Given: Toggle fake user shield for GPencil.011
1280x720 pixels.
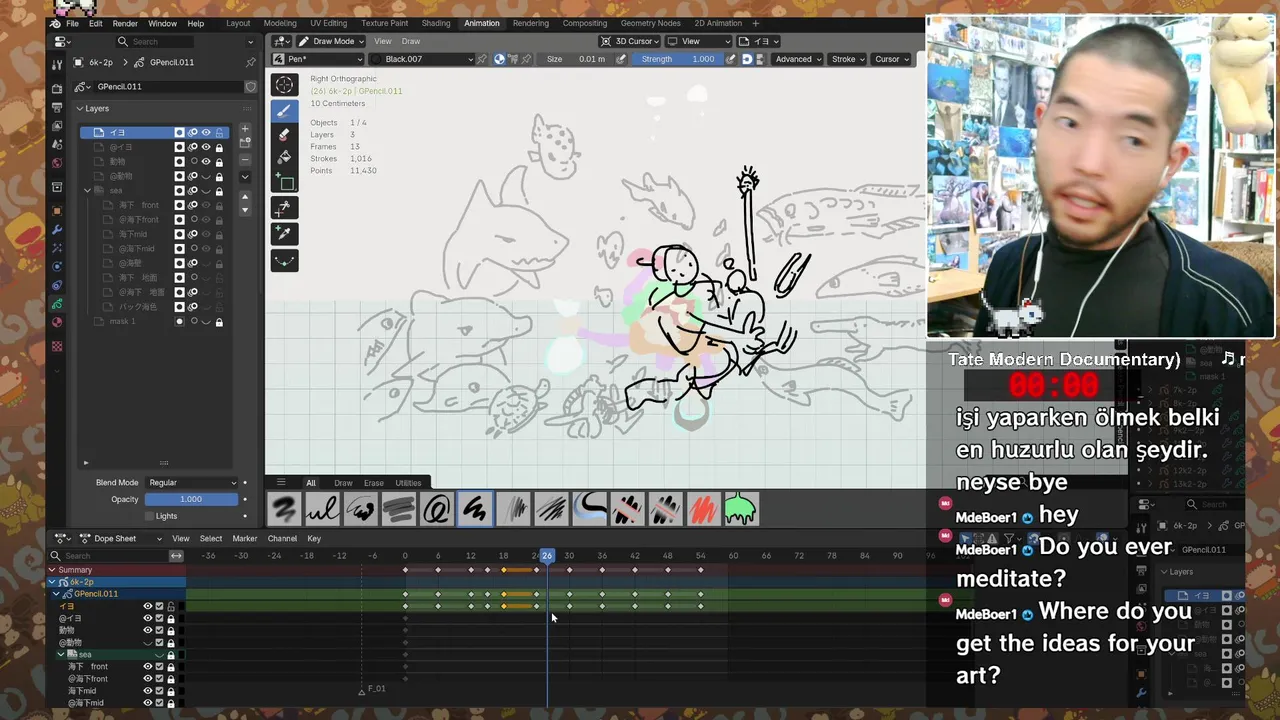Looking at the screenshot, I should tap(250, 86).
